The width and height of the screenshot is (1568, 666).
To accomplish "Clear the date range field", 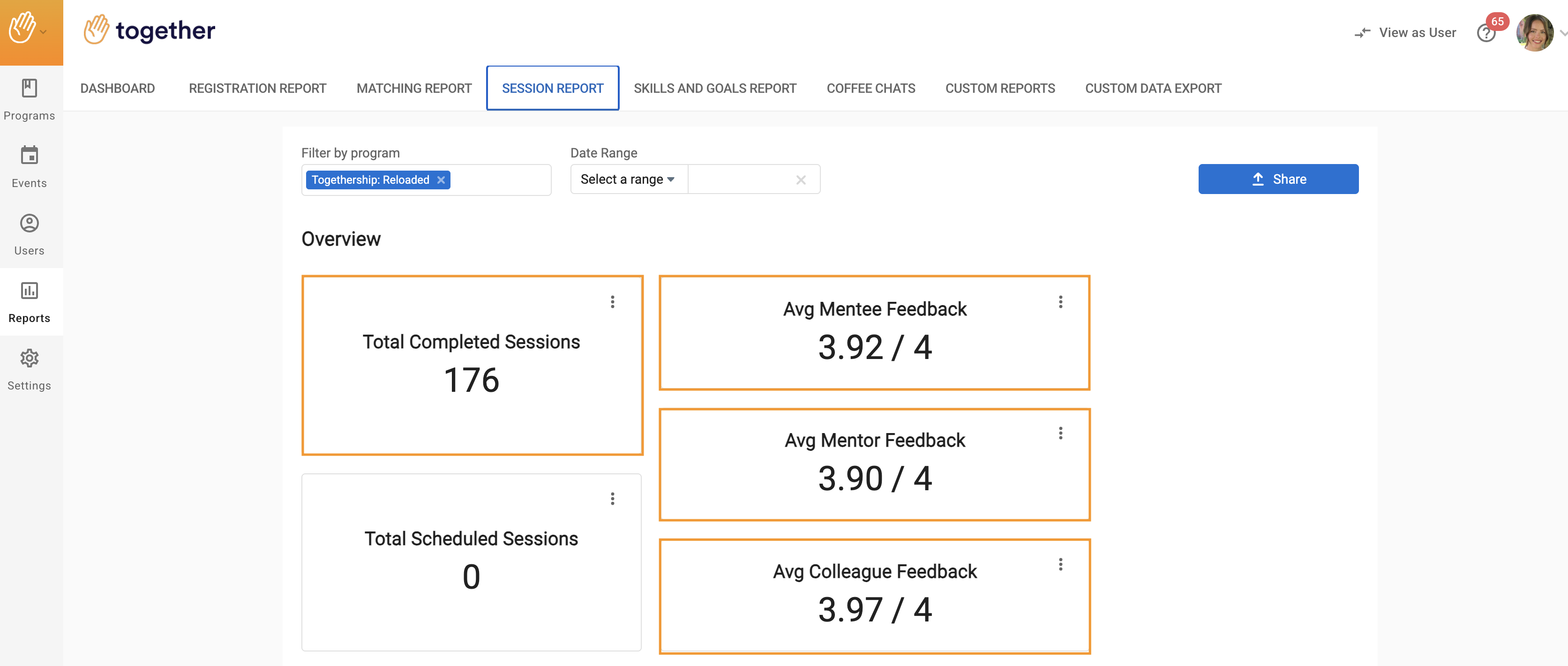I will tap(801, 180).
